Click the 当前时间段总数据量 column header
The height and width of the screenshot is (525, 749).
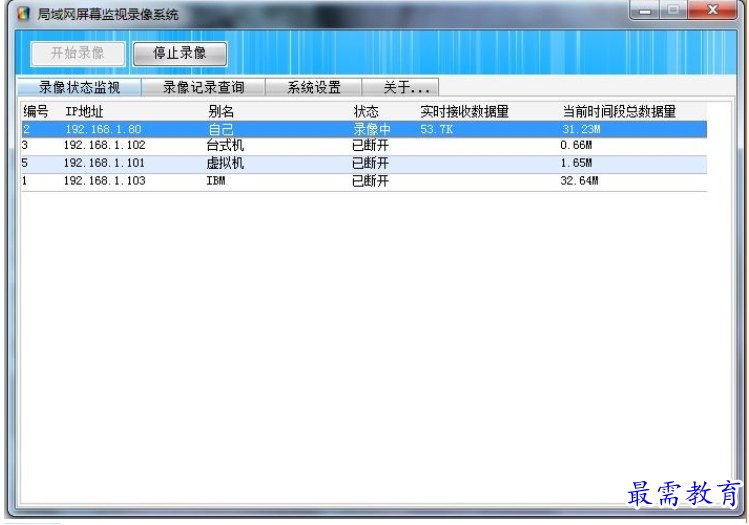pyautogui.click(x=618, y=112)
